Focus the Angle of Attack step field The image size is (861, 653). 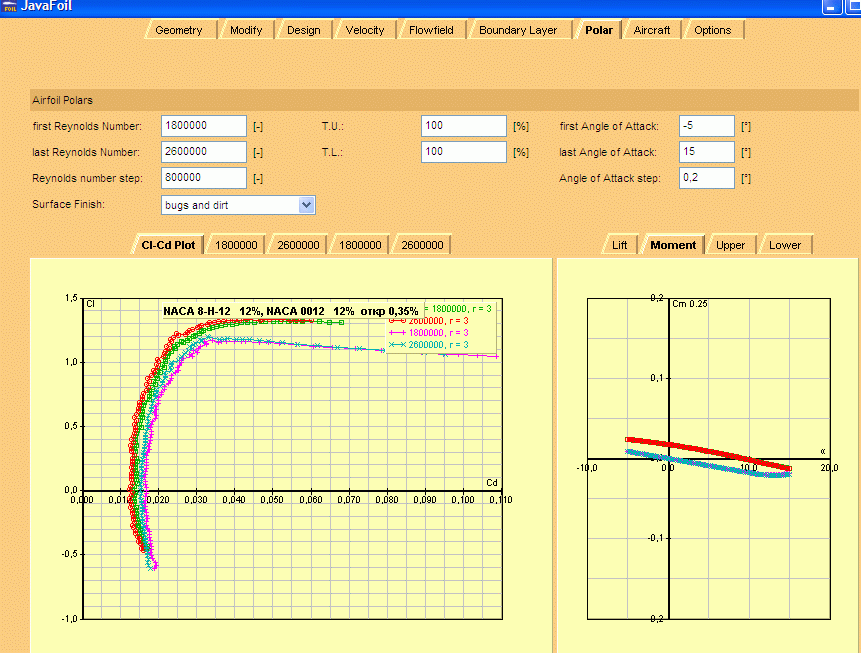(706, 178)
